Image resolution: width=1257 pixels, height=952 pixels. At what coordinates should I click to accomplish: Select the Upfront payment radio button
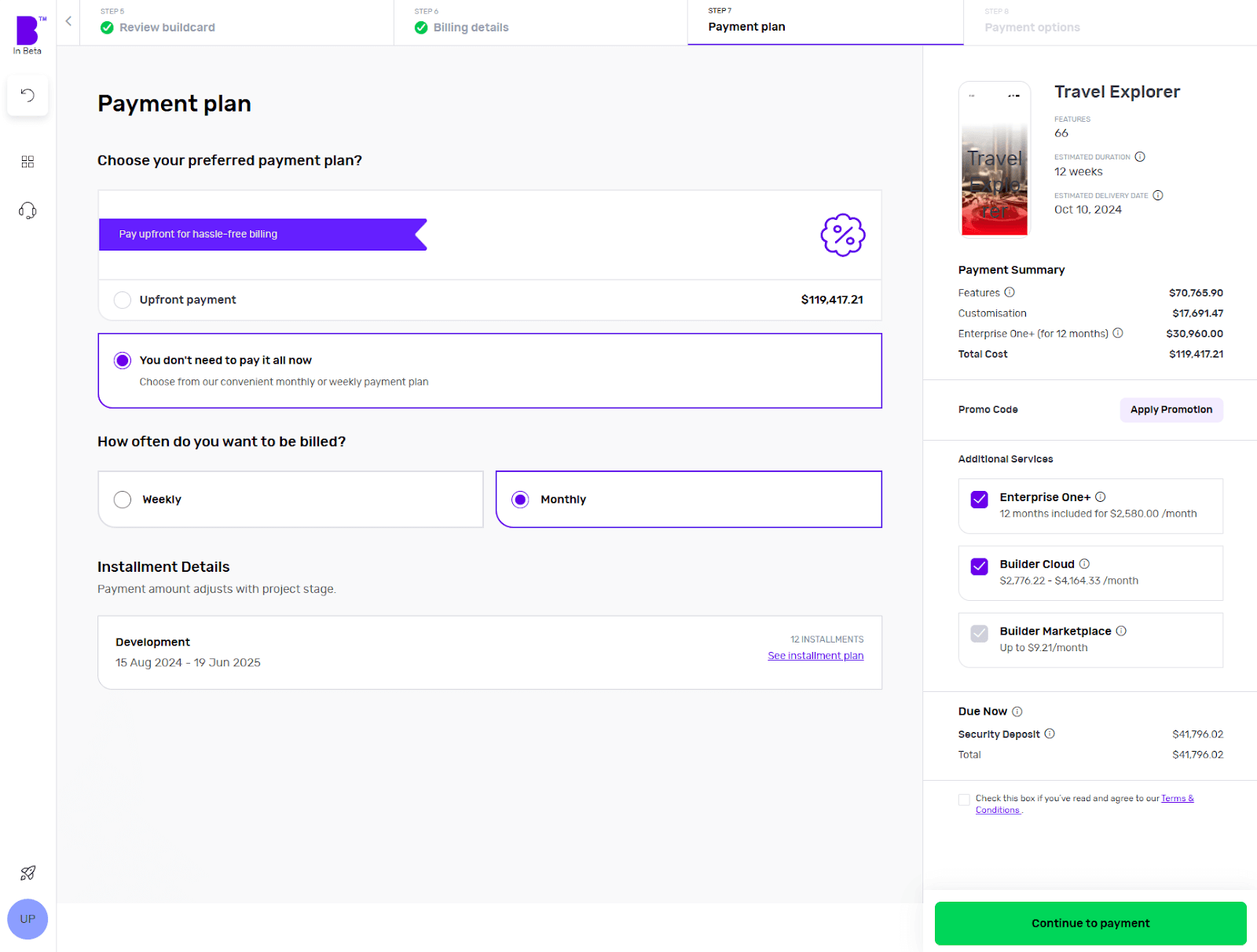click(x=123, y=300)
